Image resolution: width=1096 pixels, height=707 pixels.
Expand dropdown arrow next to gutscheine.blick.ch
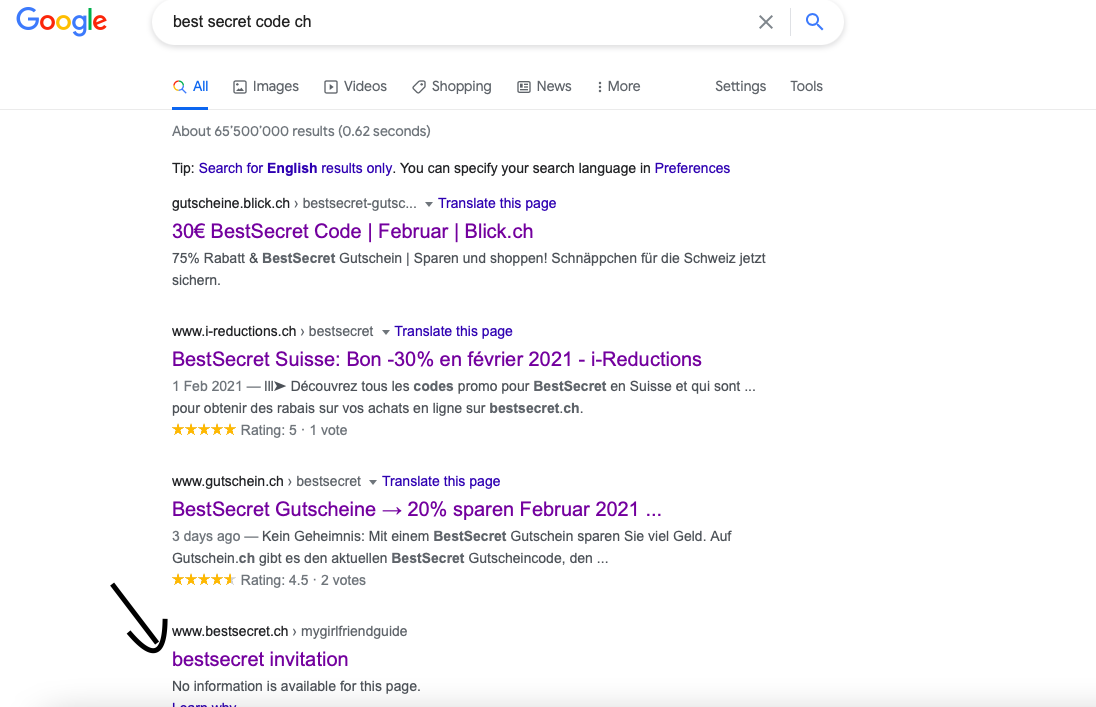[429, 204]
